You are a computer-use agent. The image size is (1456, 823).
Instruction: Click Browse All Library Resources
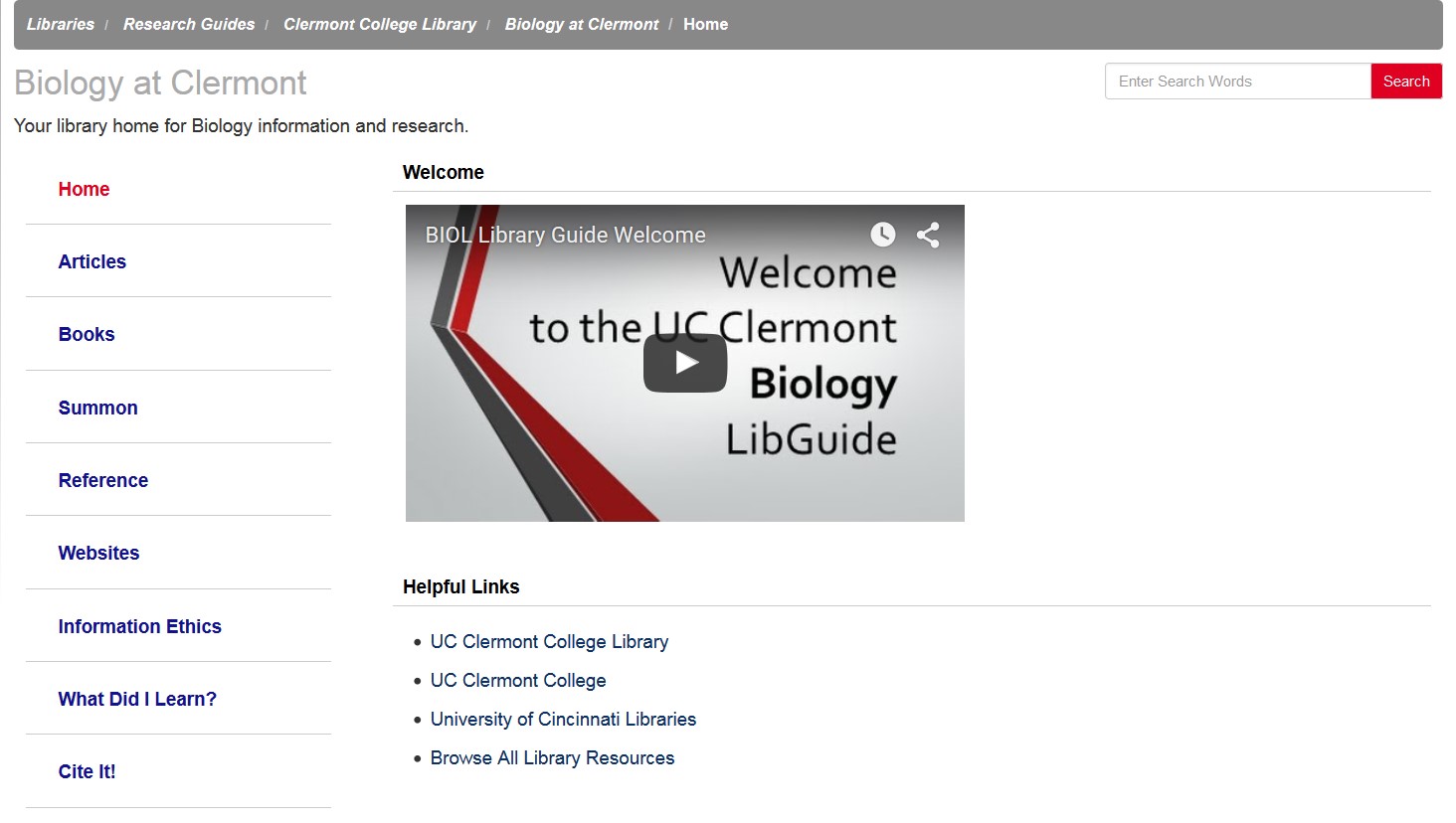pos(552,757)
